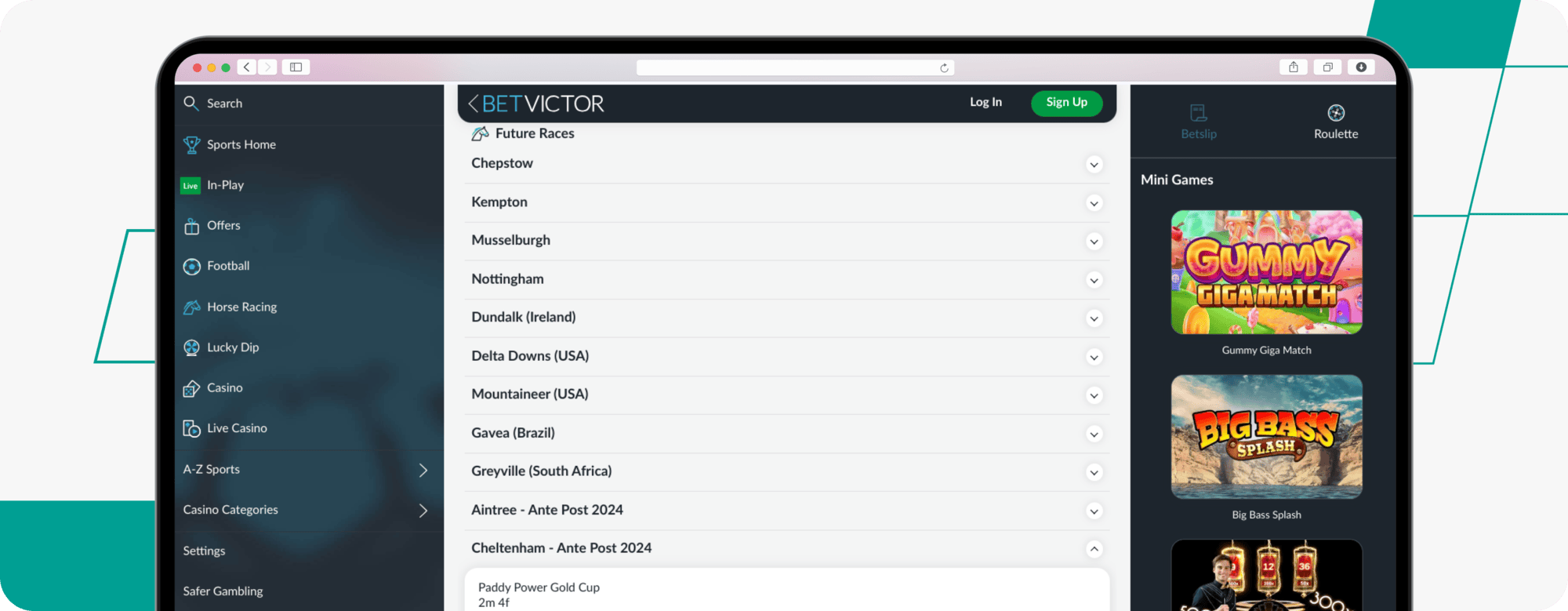Screen dimensions: 1568x611
Task: Expand the Delta Downs (USA) row
Action: [x=787, y=357]
